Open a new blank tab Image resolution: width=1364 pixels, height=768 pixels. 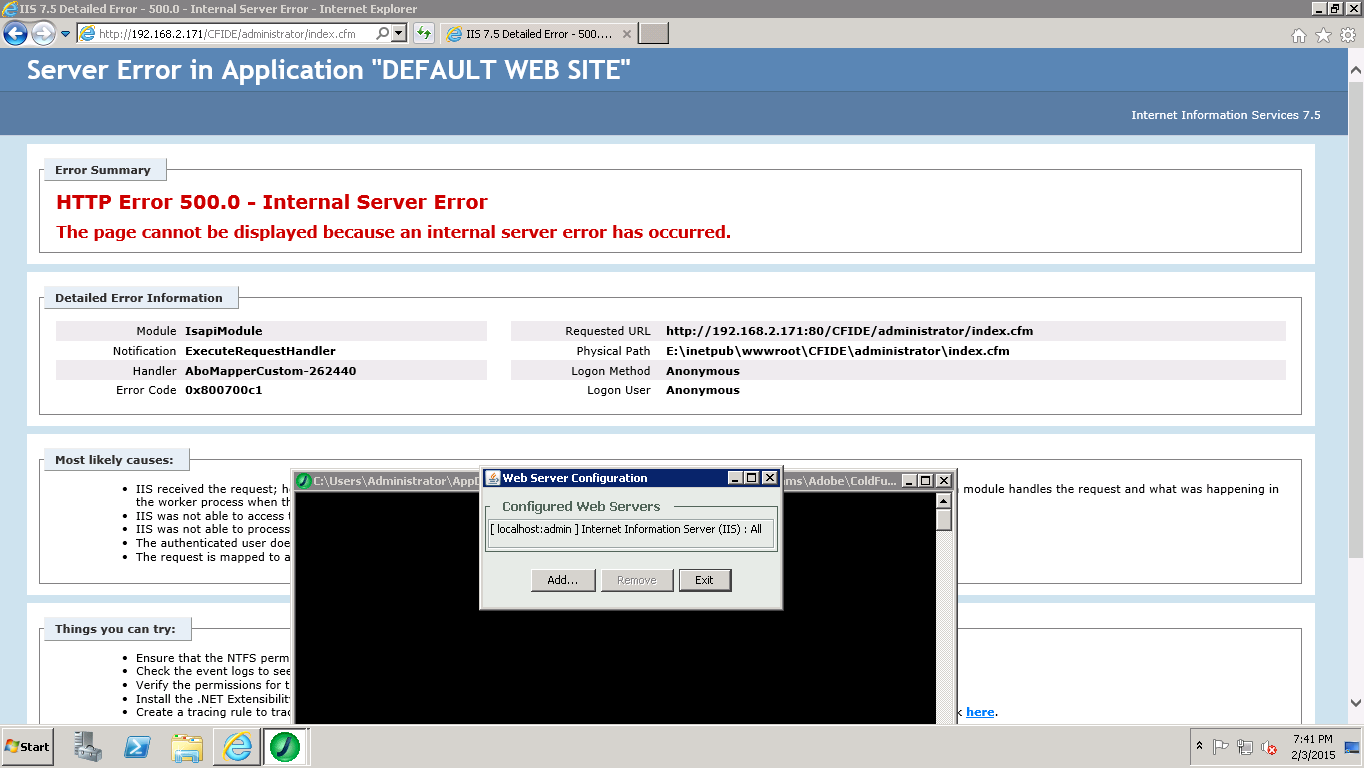click(653, 34)
